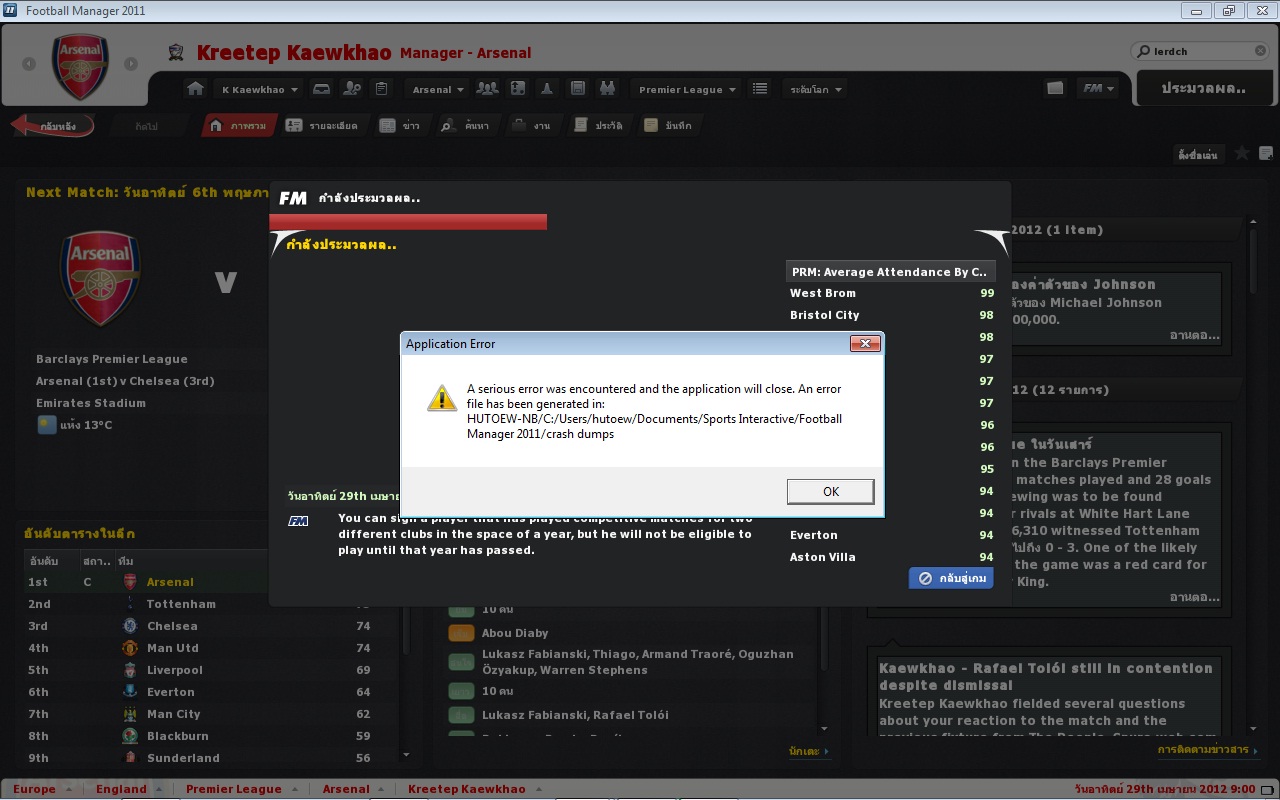Click the league table list icon
The width and height of the screenshot is (1280, 800).
(760, 89)
